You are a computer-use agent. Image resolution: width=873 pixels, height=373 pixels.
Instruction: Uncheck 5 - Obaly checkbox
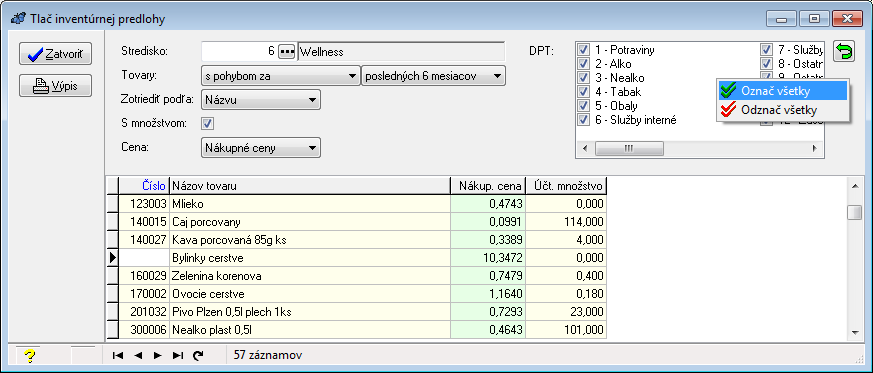583,105
